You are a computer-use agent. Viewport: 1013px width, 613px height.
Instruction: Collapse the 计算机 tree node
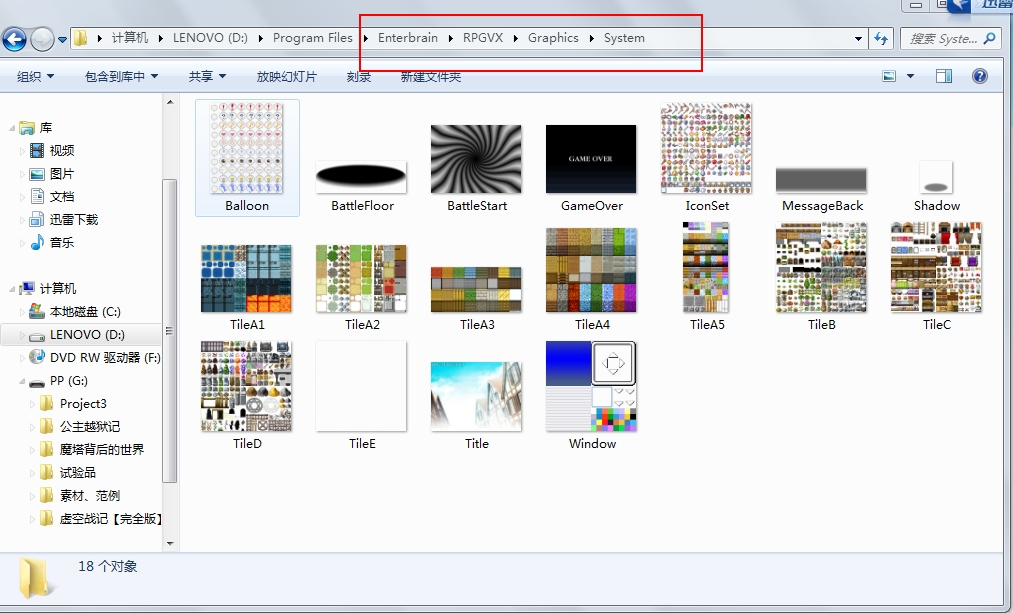(12, 289)
